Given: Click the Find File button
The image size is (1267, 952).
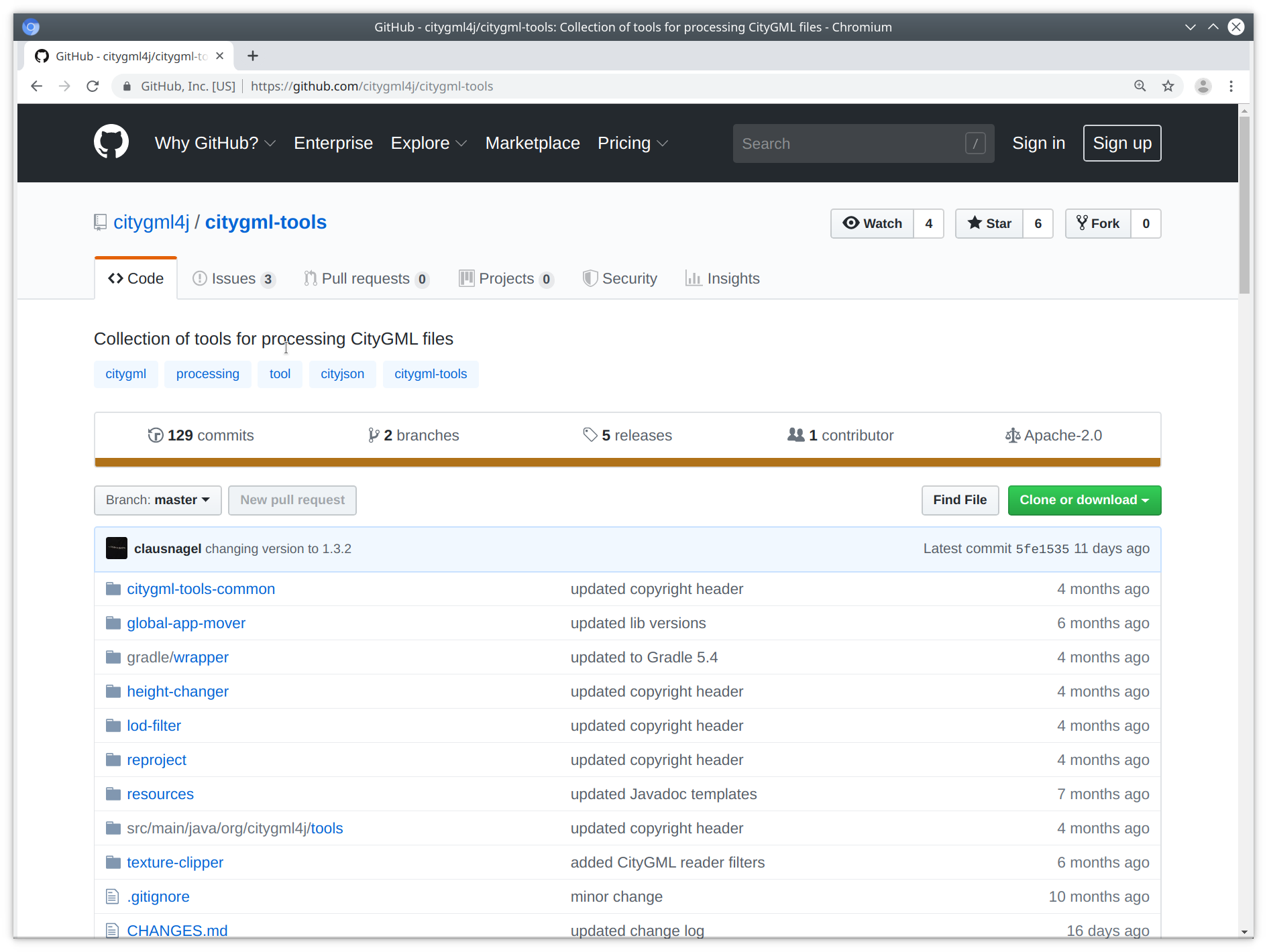Looking at the screenshot, I should coord(960,500).
